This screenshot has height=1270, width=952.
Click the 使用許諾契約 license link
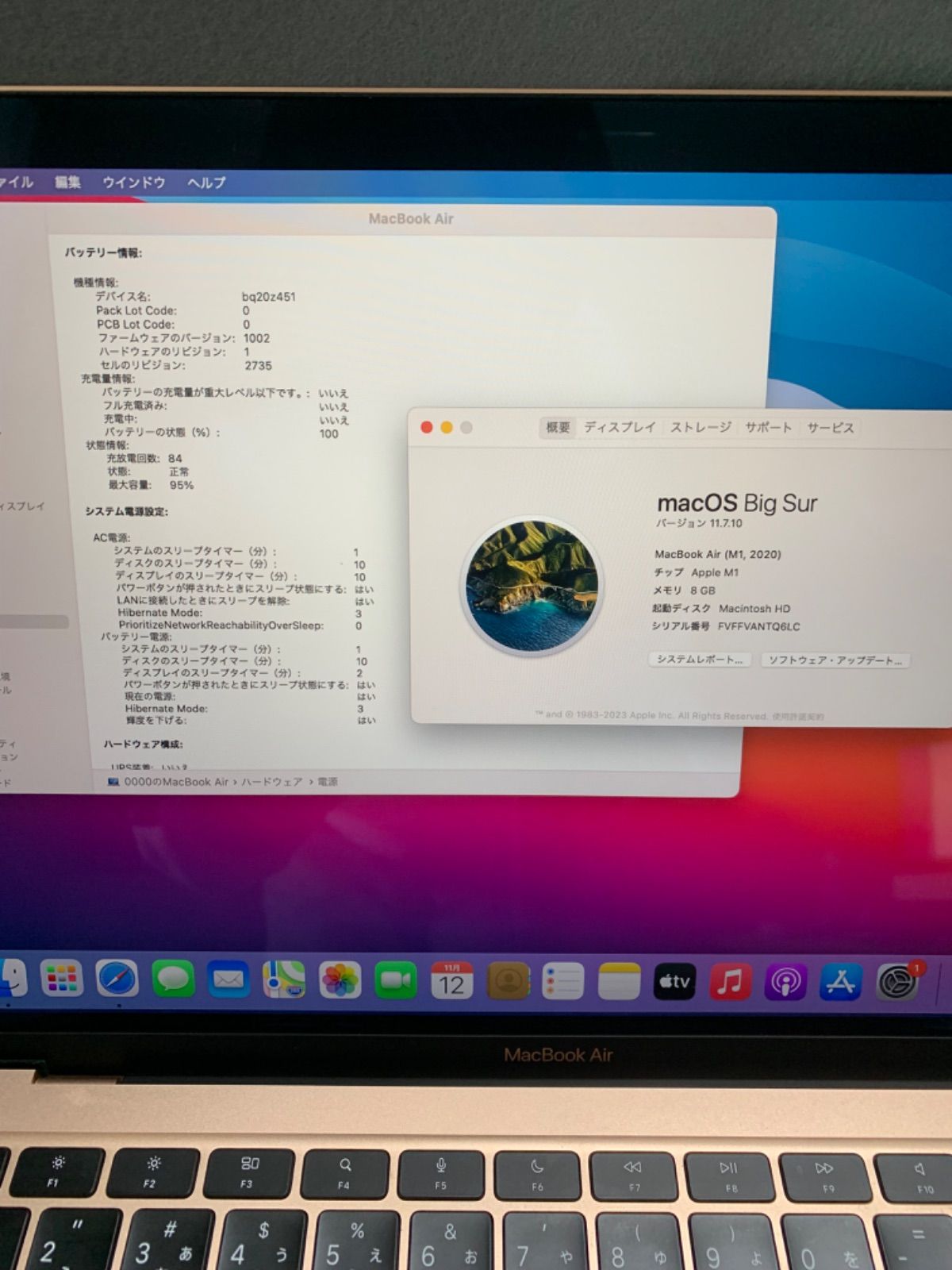(799, 716)
